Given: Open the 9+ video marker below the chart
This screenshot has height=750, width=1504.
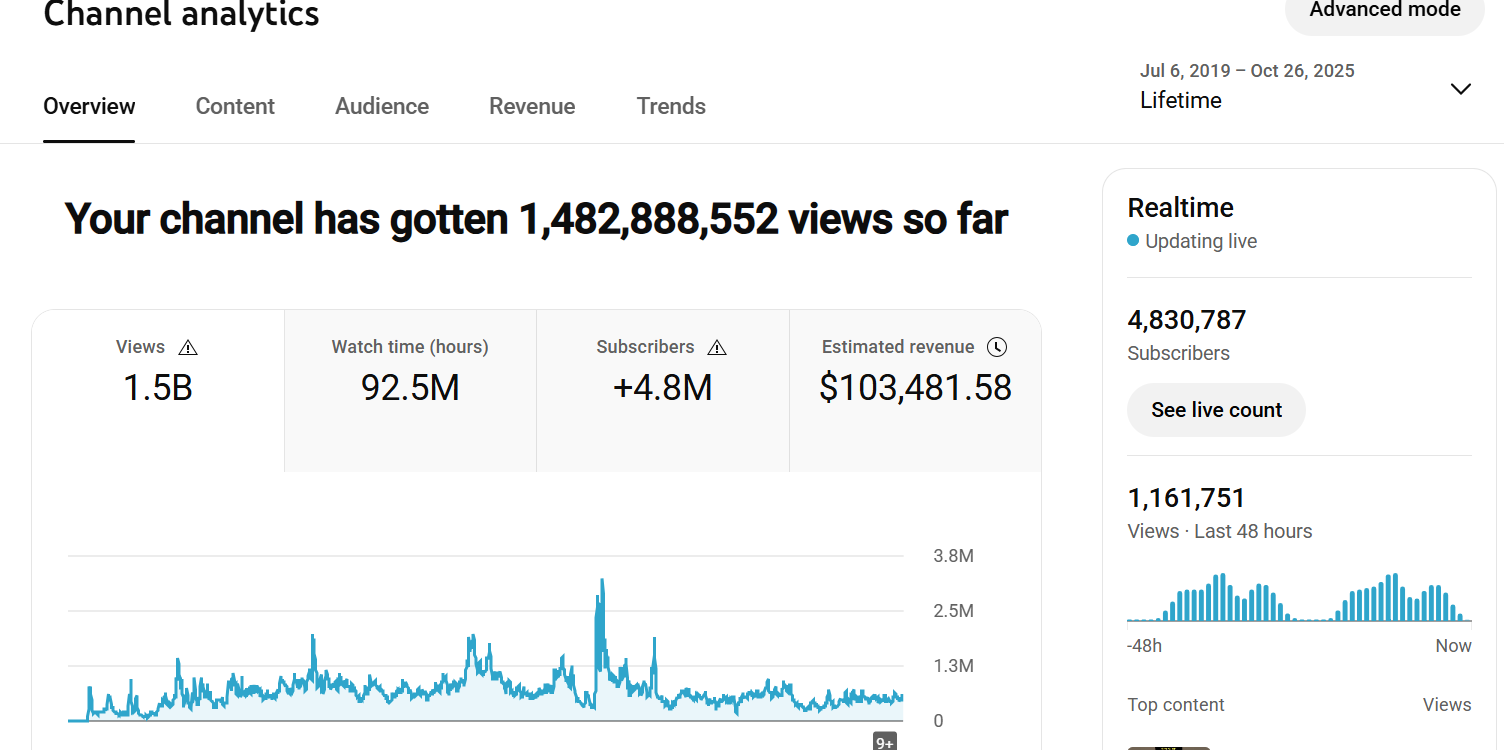Looking at the screenshot, I should coord(884,741).
